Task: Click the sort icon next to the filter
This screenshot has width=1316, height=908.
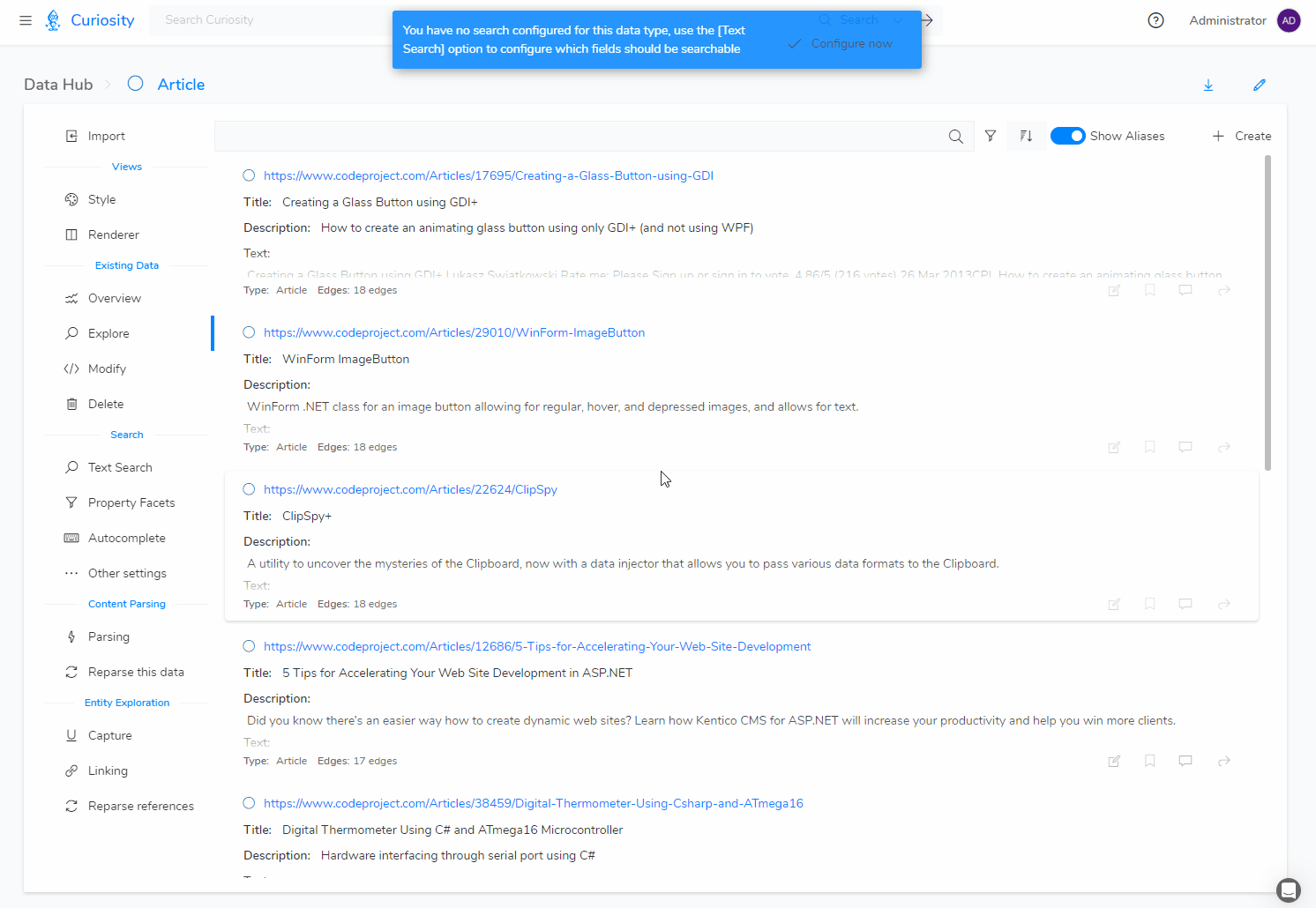Action: [x=1026, y=136]
